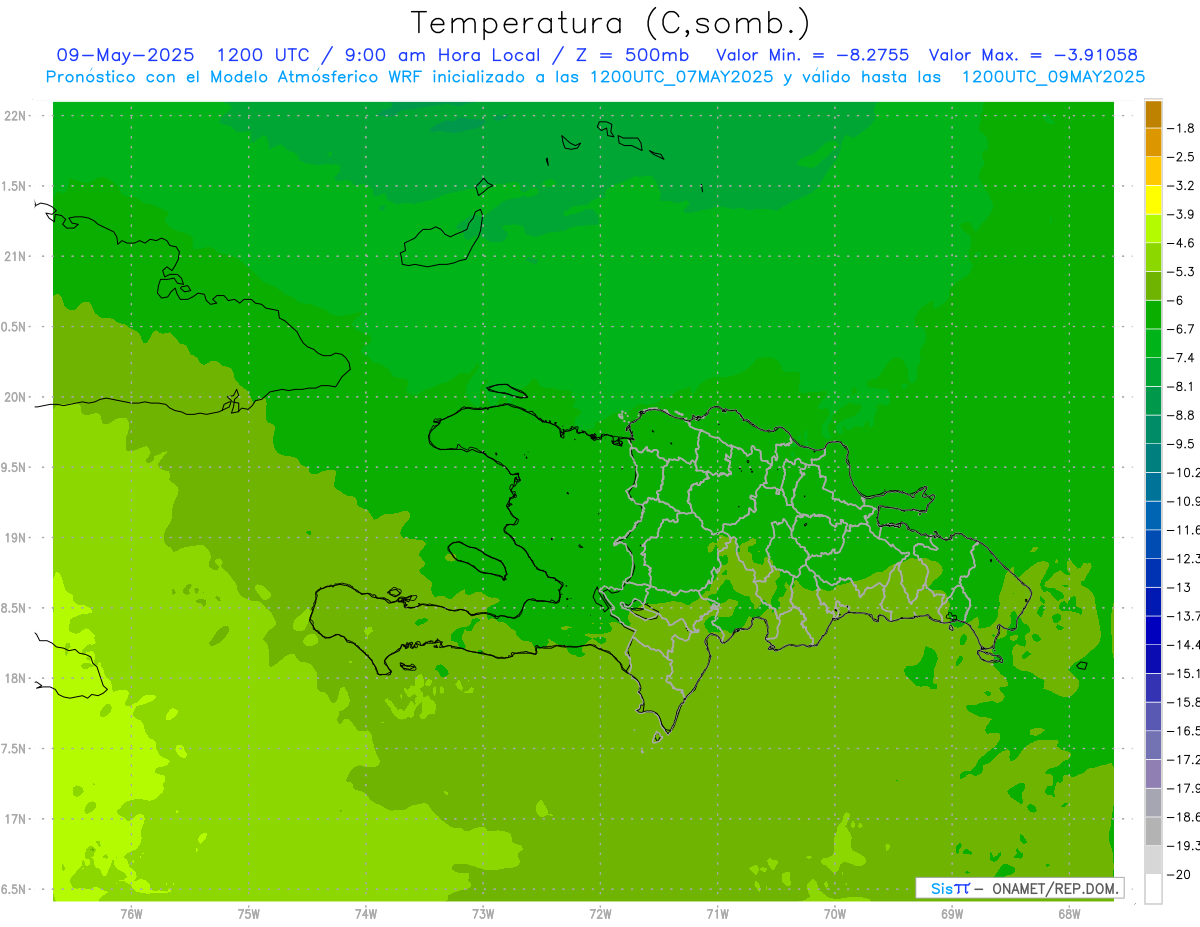Click the '68W' longitude label
The width and height of the screenshot is (1200, 927).
click(x=1069, y=913)
